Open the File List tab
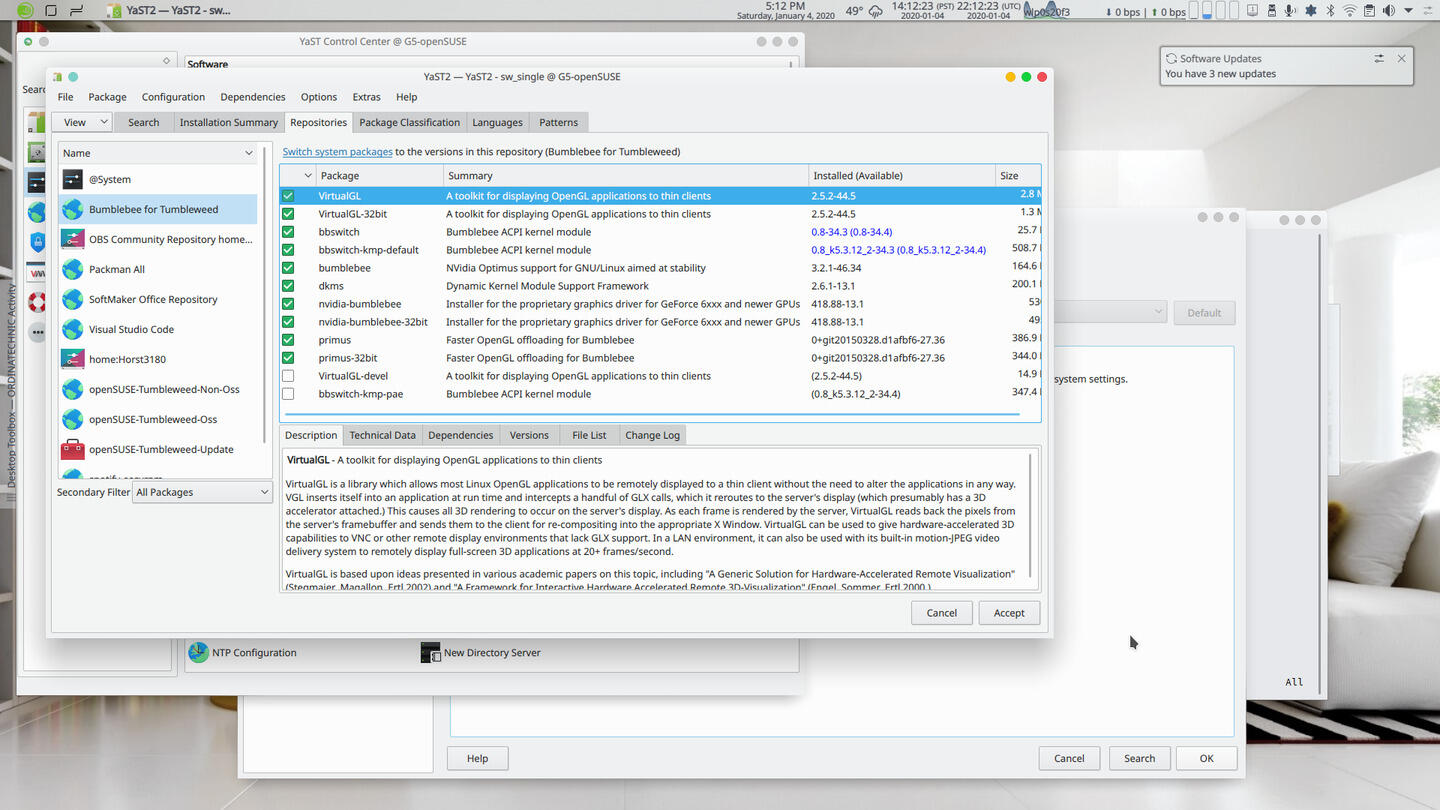 [x=589, y=435]
